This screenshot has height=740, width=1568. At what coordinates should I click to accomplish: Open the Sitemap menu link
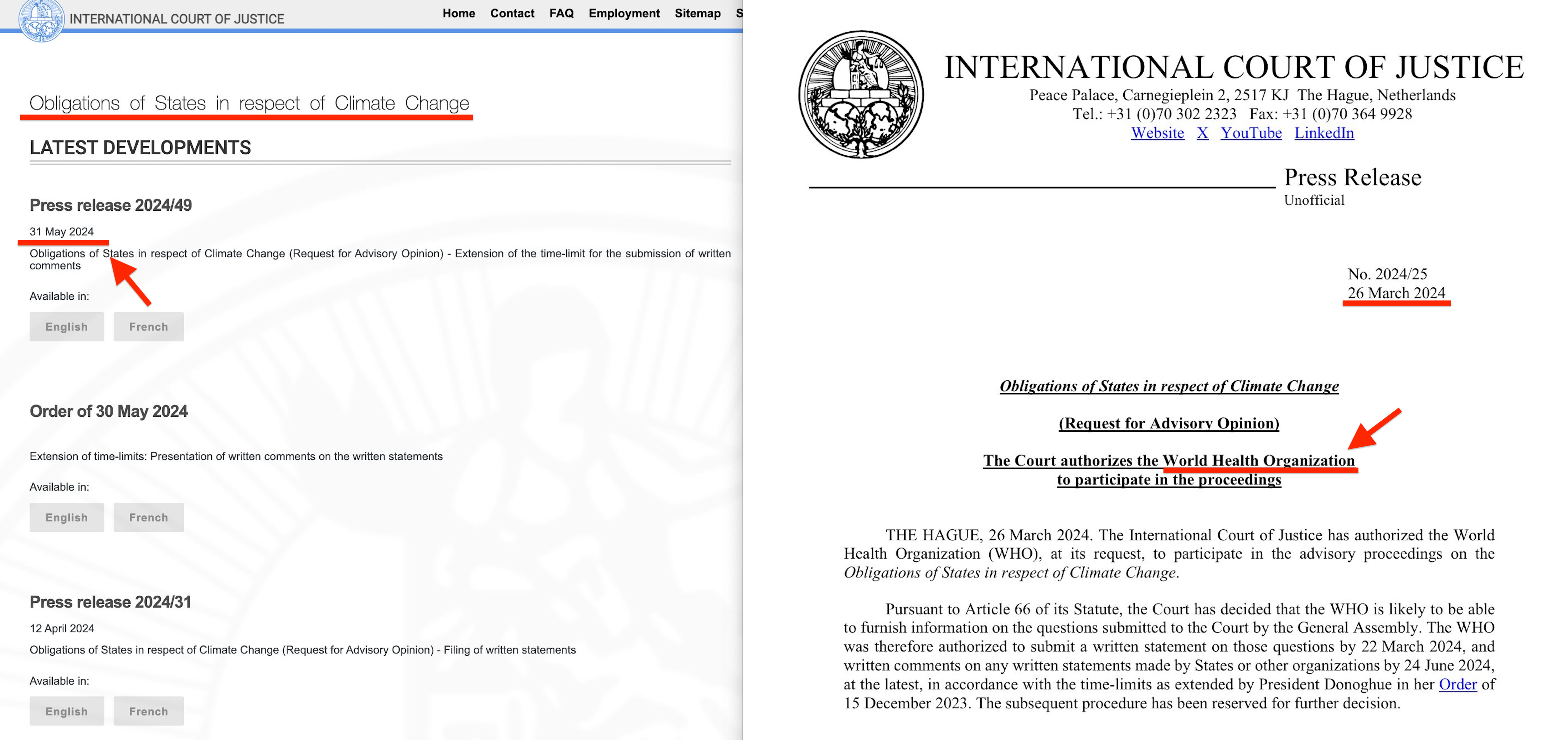pyautogui.click(x=697, y=14)
